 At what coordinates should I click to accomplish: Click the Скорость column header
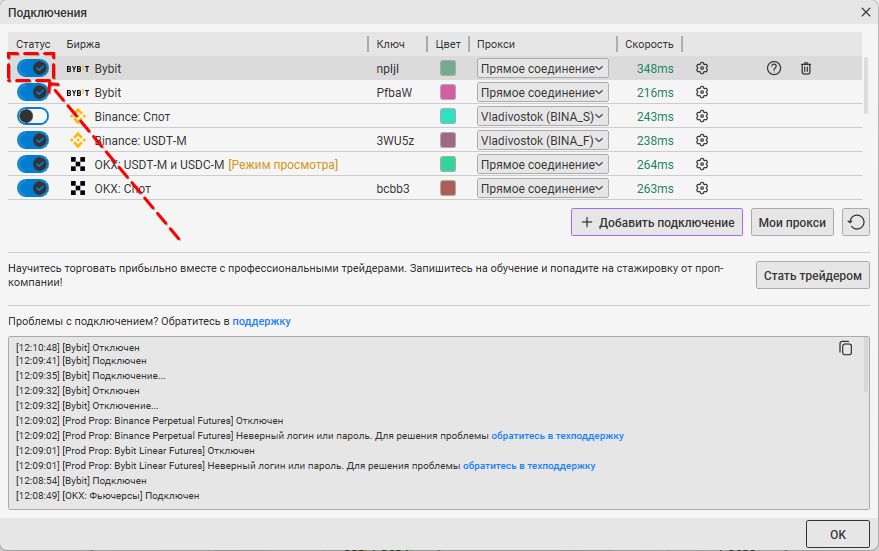(x=649, y=44)
